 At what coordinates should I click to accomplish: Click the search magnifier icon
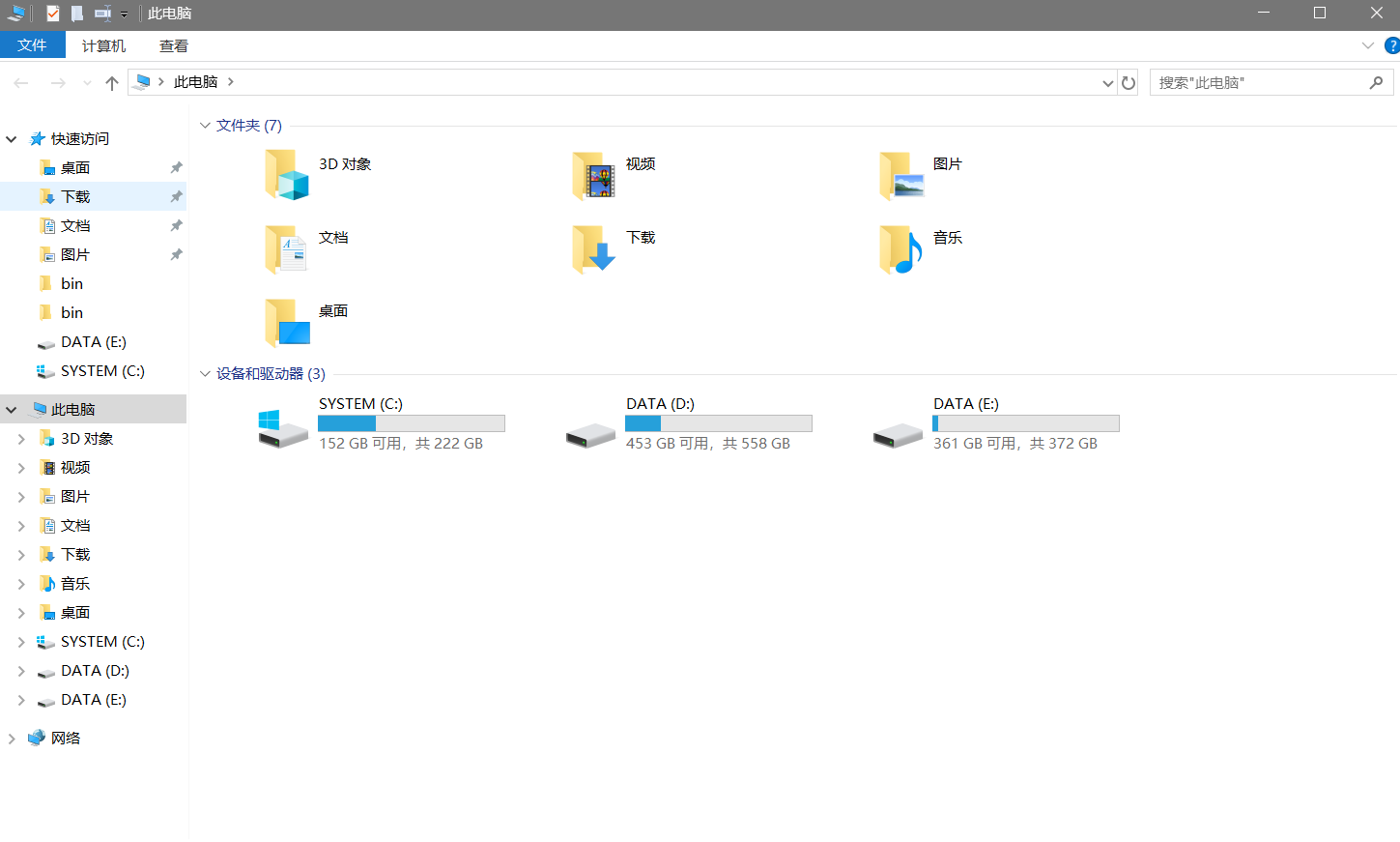1376,82
